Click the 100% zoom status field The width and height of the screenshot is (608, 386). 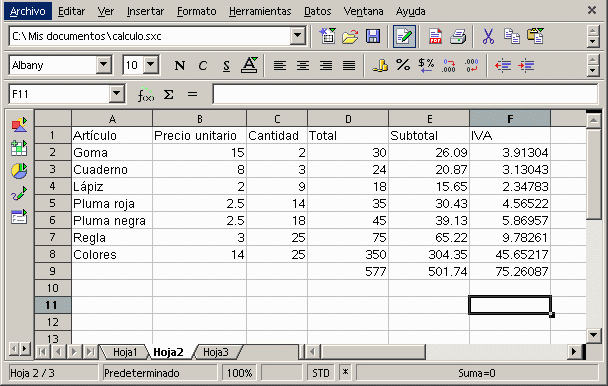coord(239,373)
